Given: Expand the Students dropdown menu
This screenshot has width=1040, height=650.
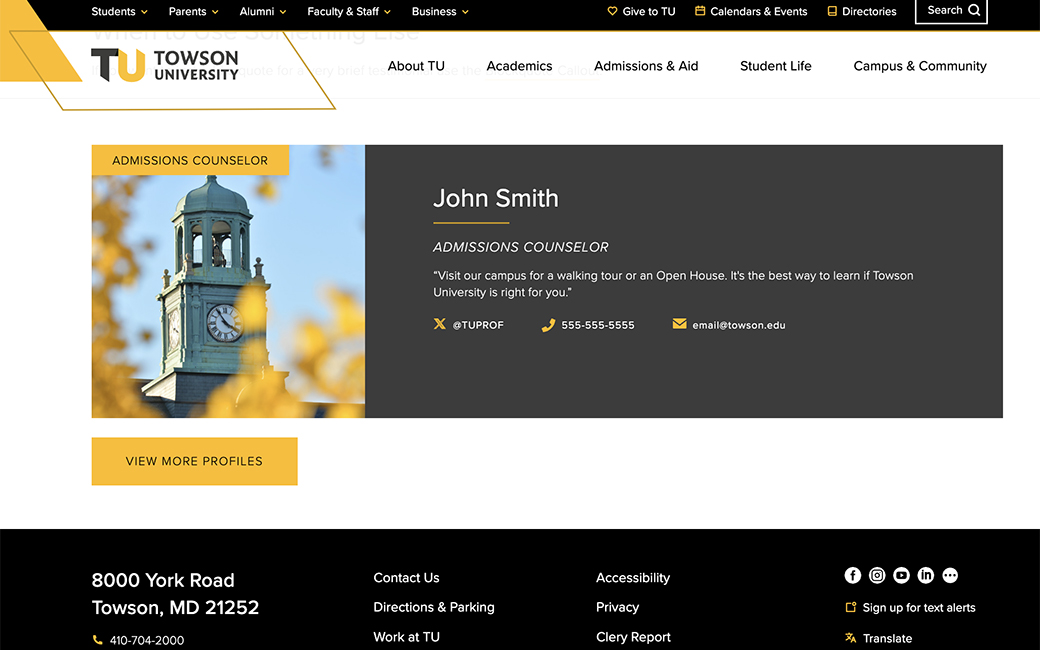Looking at the screenshot, I should [119, 11].
